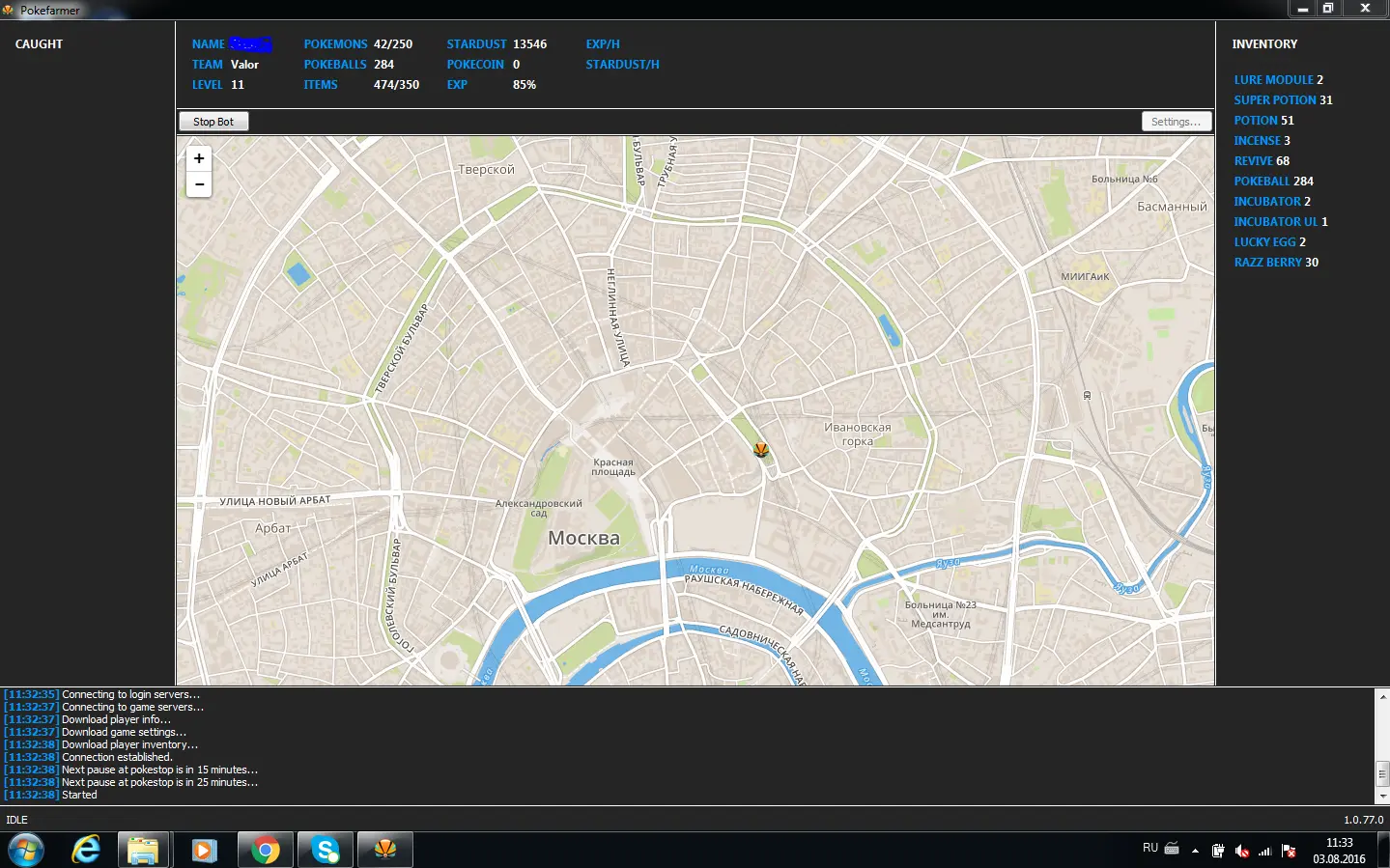The height and width of the screenshot is (868, 1390).
Task: Open Windows Explorer folder in taskbar
Action: 143,850
